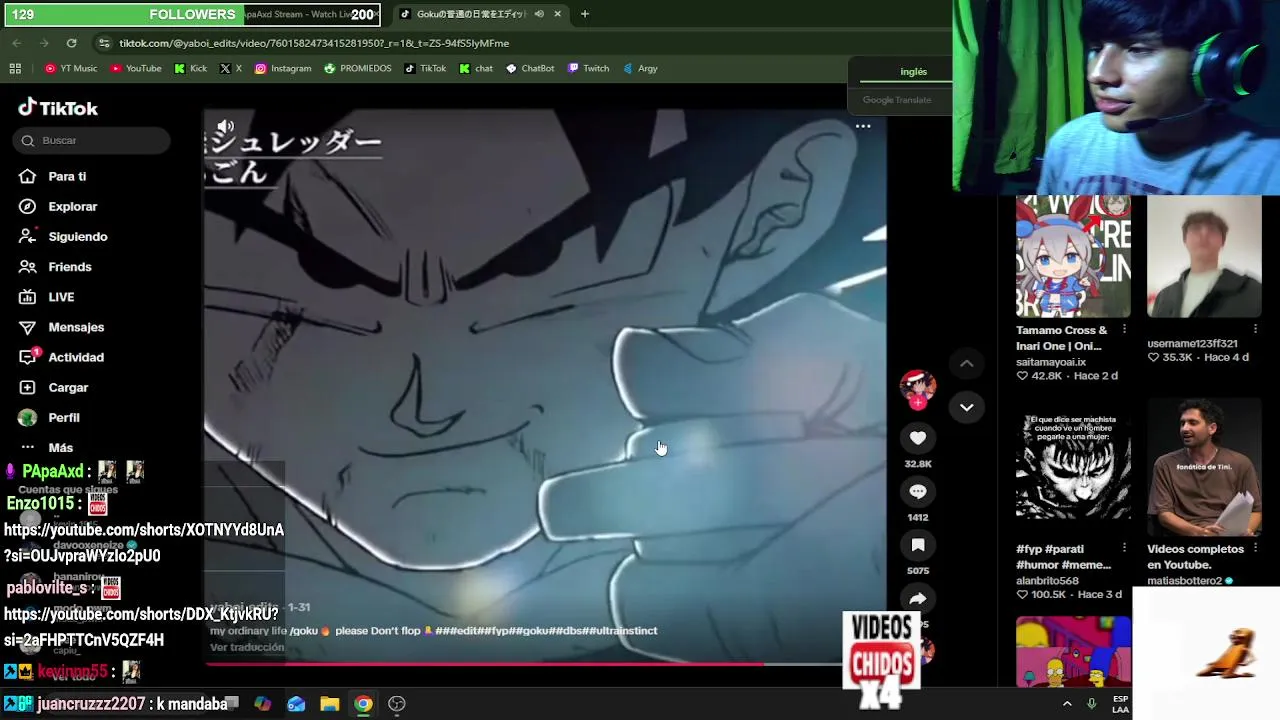The width and height of the screenshot is (1280, 720).
Task: Click Ver traducción under caption
Action: 247,647
